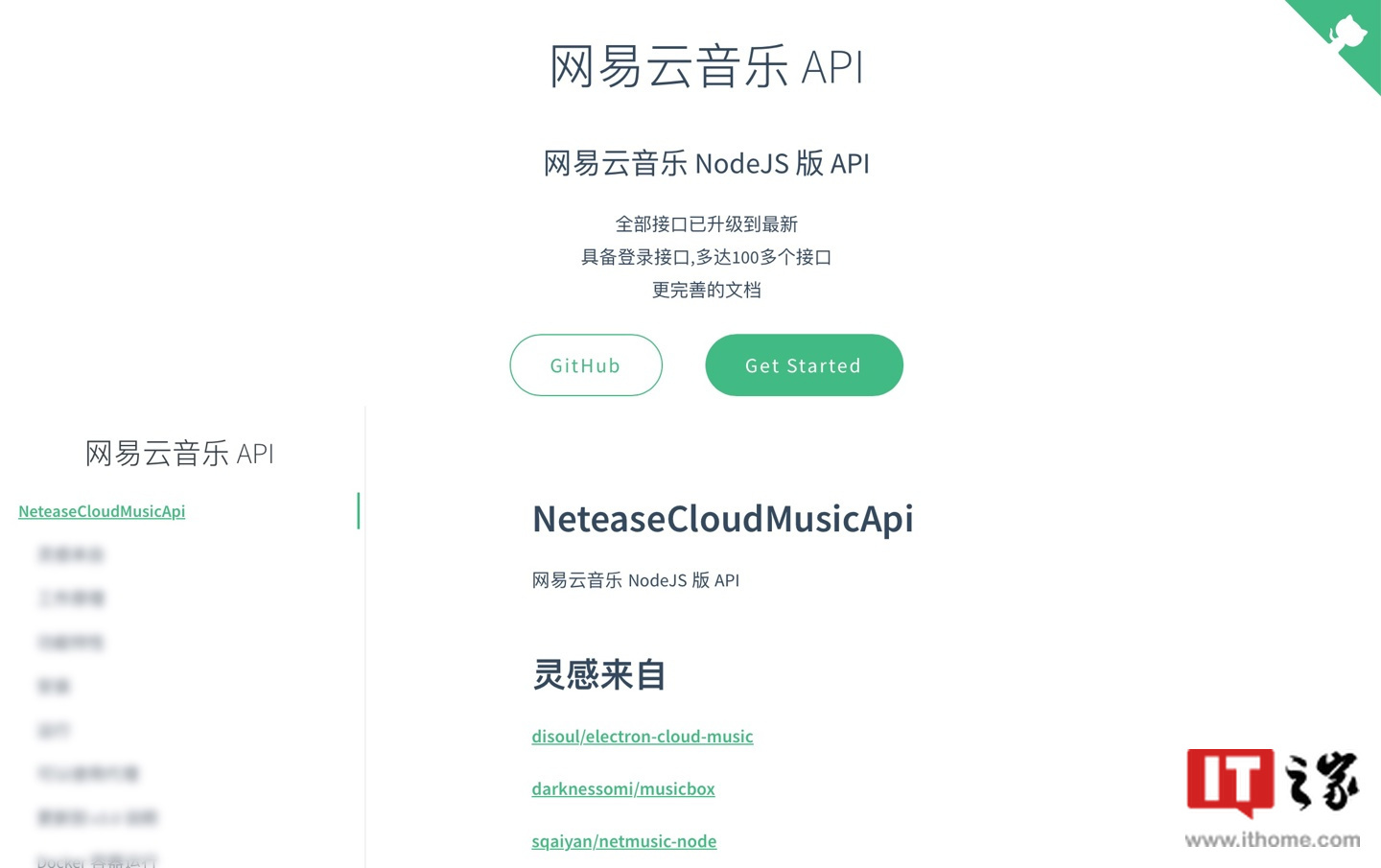Open the disoul/electron-cloud-music link

643,737
